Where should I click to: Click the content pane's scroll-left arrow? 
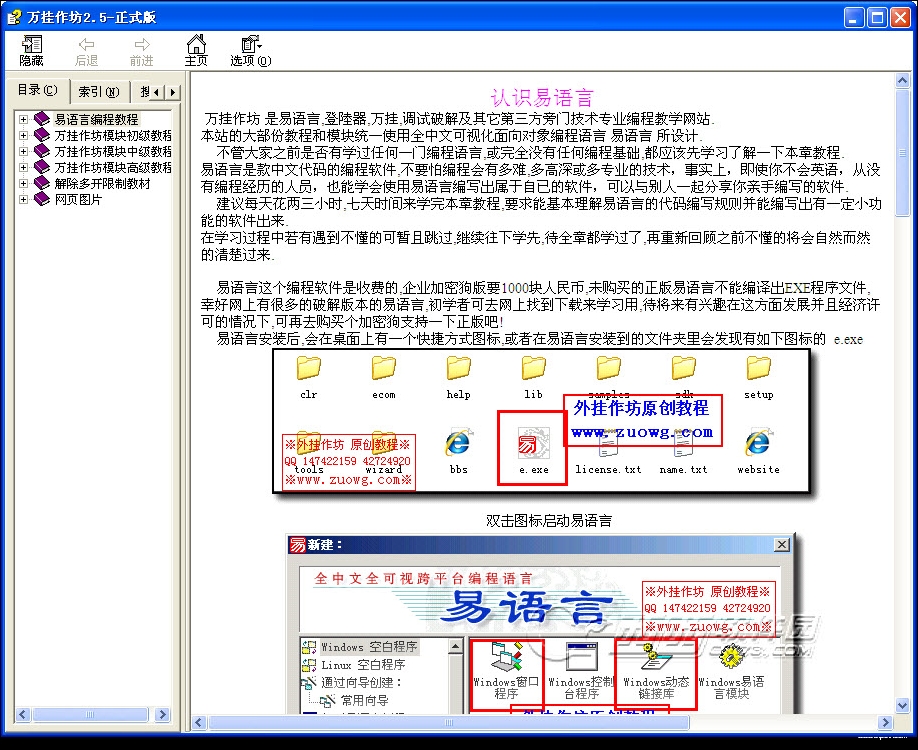[x=199, y=722]
